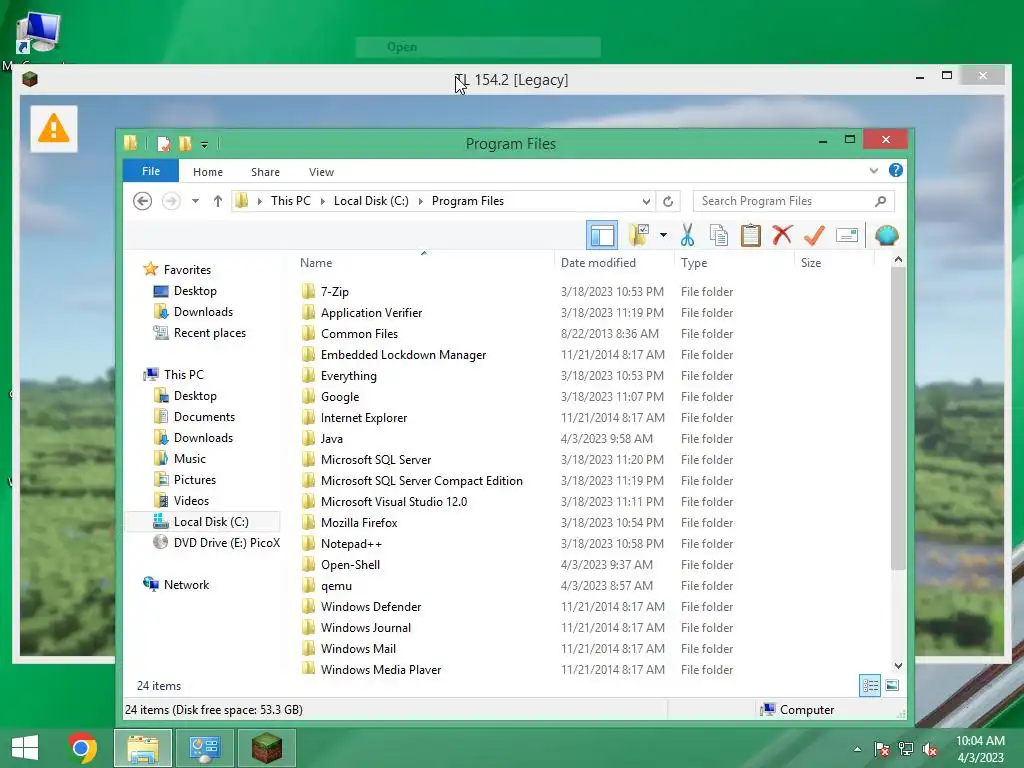Select the Open-Shell folder
This screenshot has width=1024, height=768.
[350, 565]
